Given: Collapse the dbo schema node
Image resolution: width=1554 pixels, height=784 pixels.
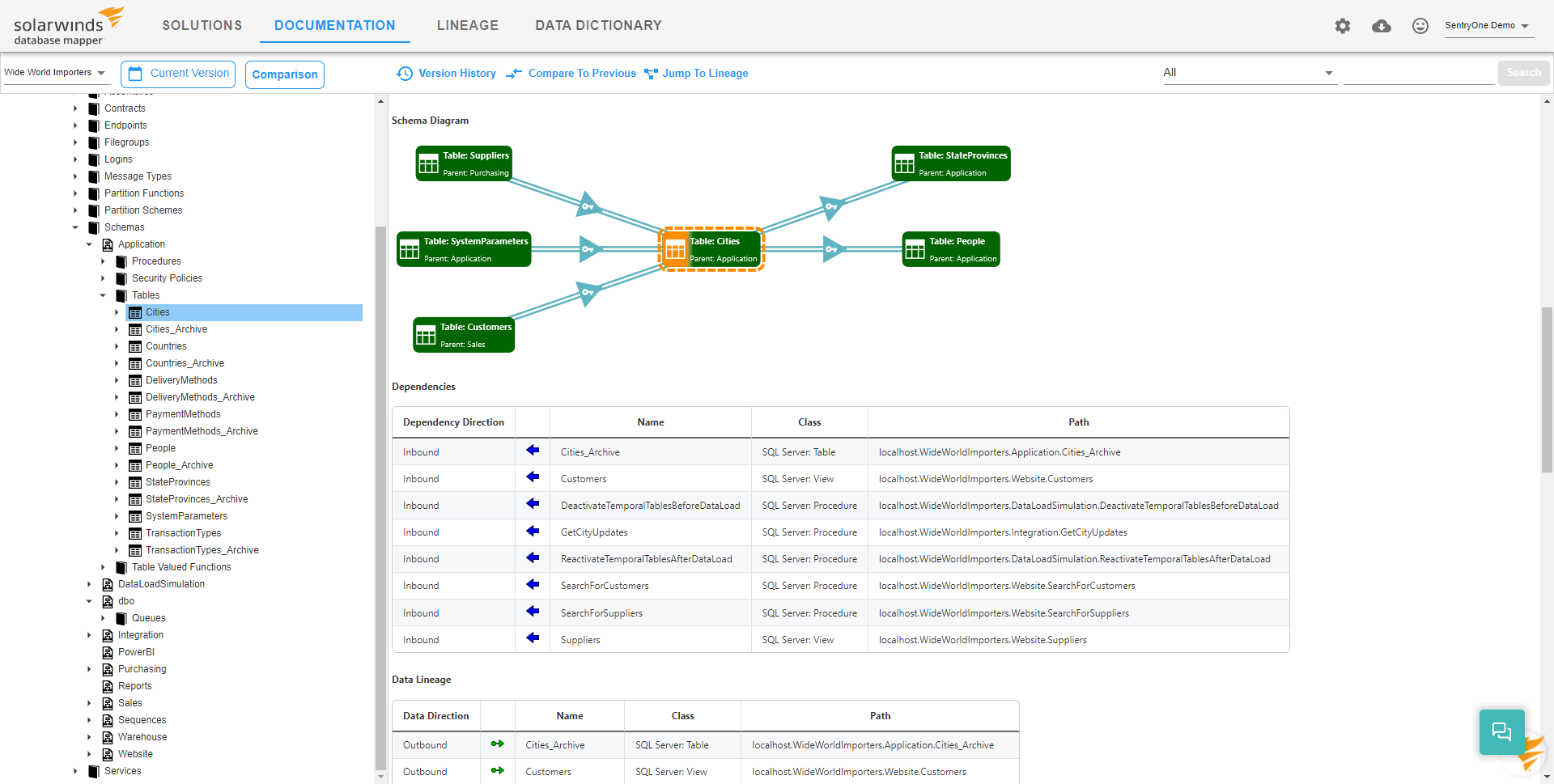Looking at the screenshot, I should (89, 601).
